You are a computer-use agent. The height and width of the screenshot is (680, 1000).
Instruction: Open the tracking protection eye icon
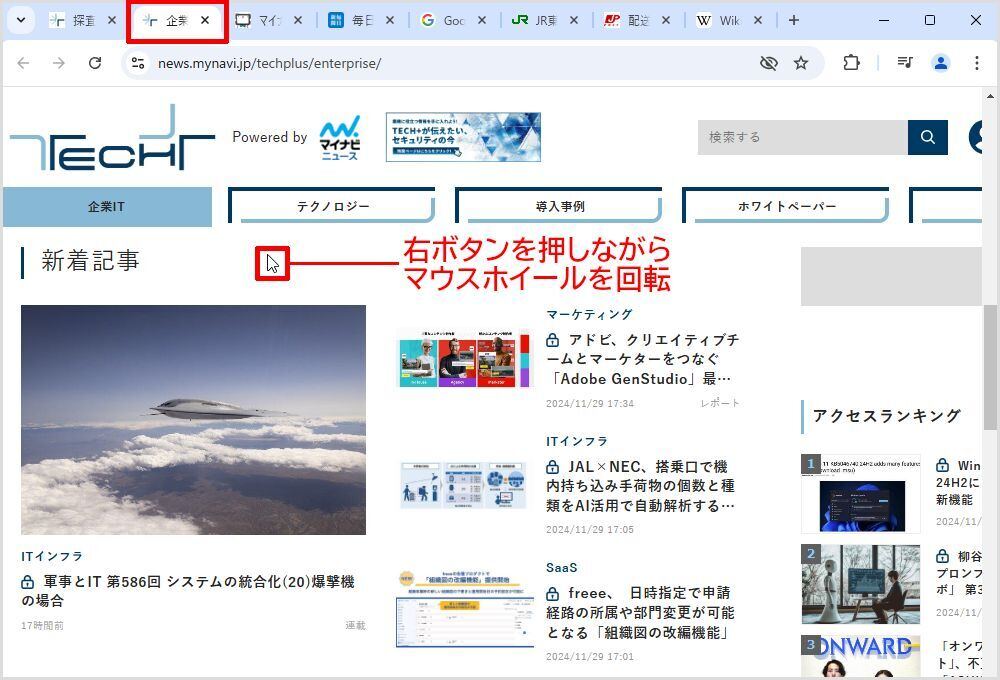(x=768, y=63)
